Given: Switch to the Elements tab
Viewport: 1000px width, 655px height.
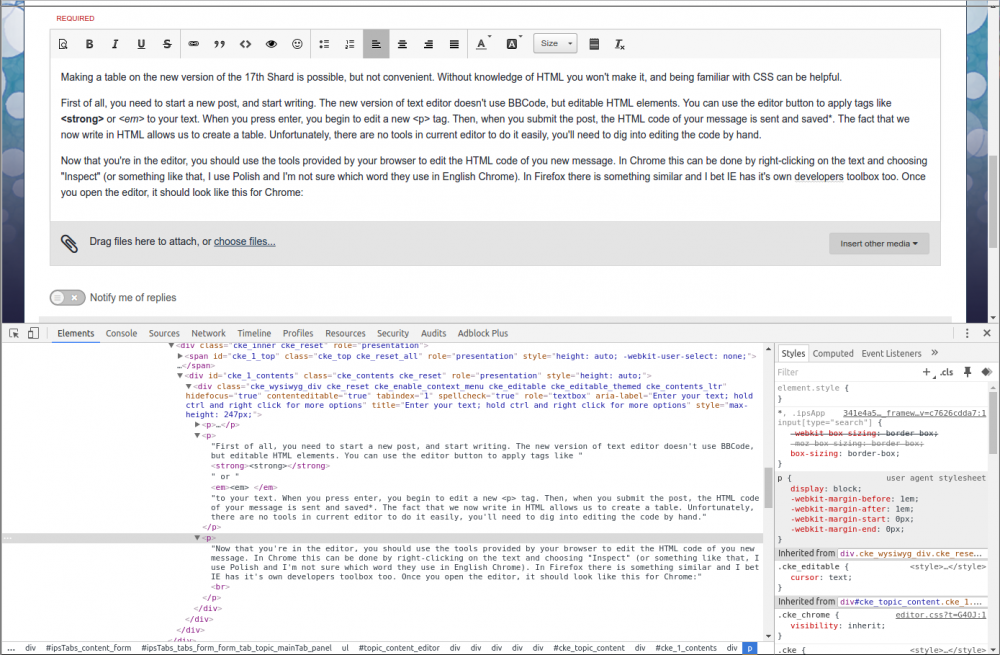Looking at the screenshot, I should coord(76,333).
